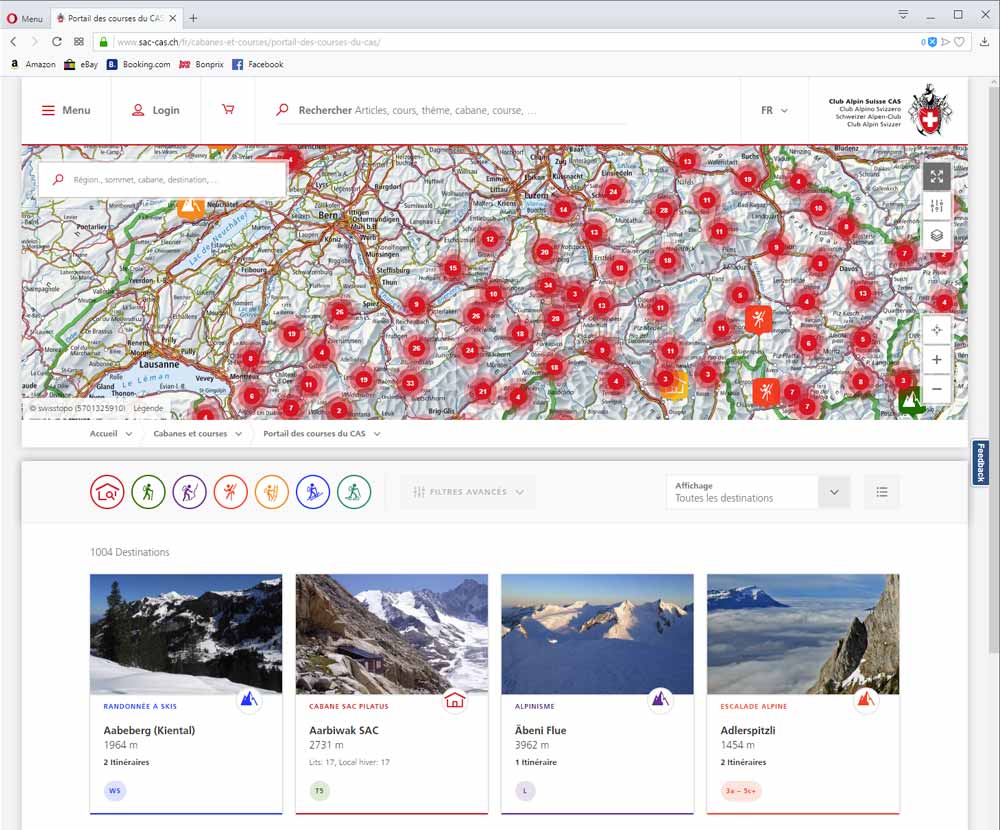The image size is (1000, 830).
Task: Click the Login link
Action: (x=155, y=110)
